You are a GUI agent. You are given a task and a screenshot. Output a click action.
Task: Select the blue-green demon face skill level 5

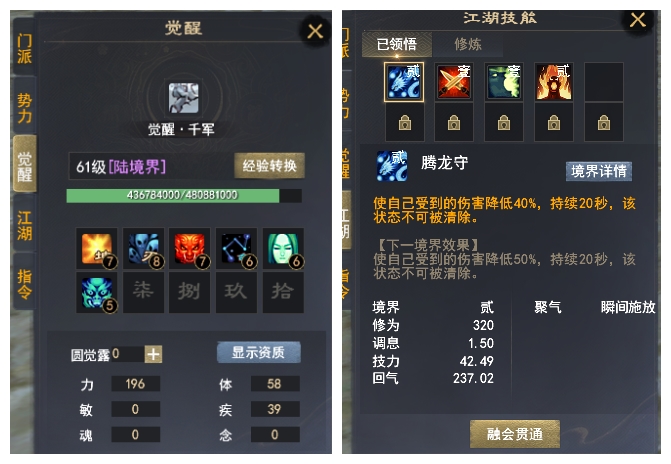[x=97, y=293]
